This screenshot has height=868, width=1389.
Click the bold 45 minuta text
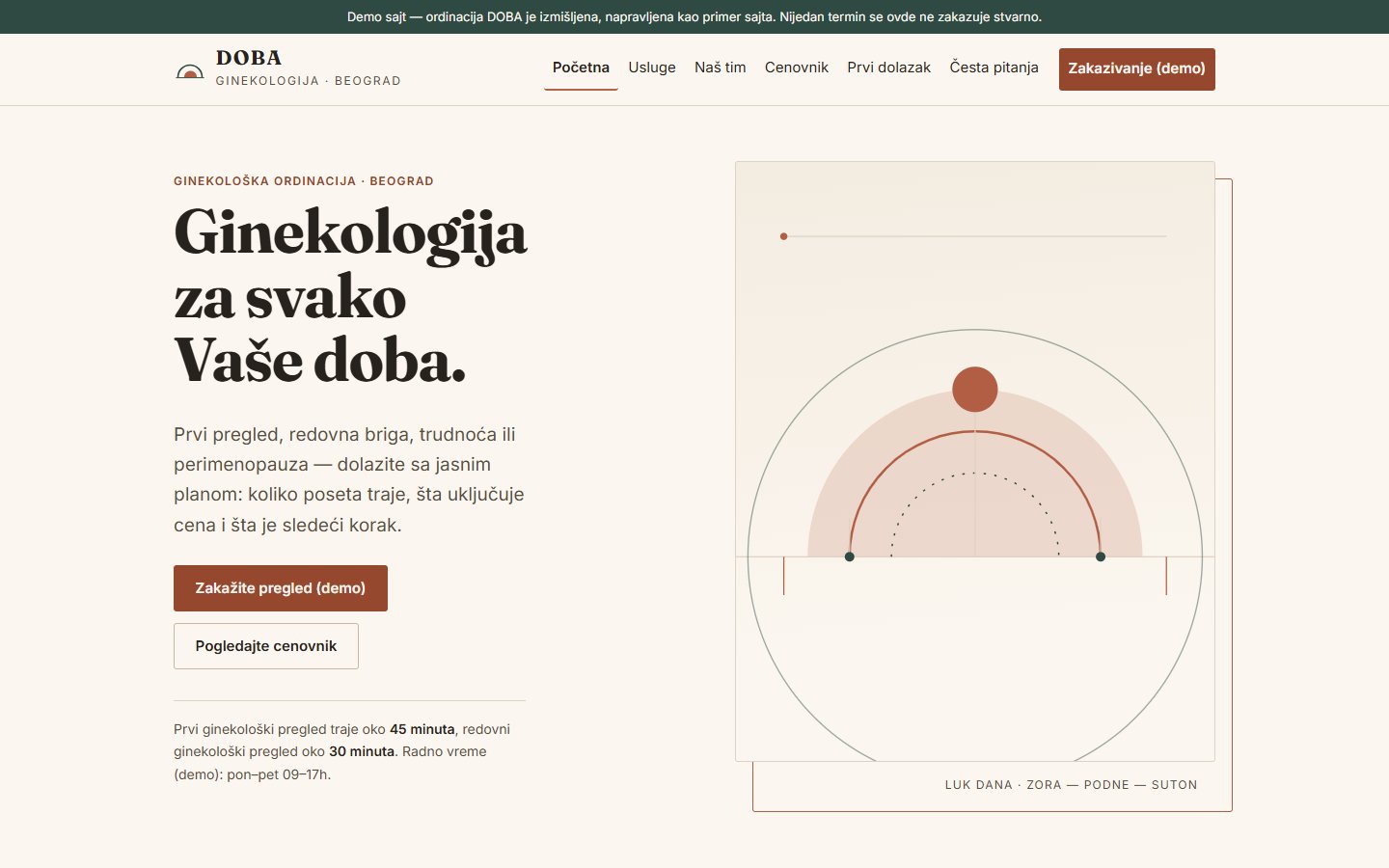point(422,729)
